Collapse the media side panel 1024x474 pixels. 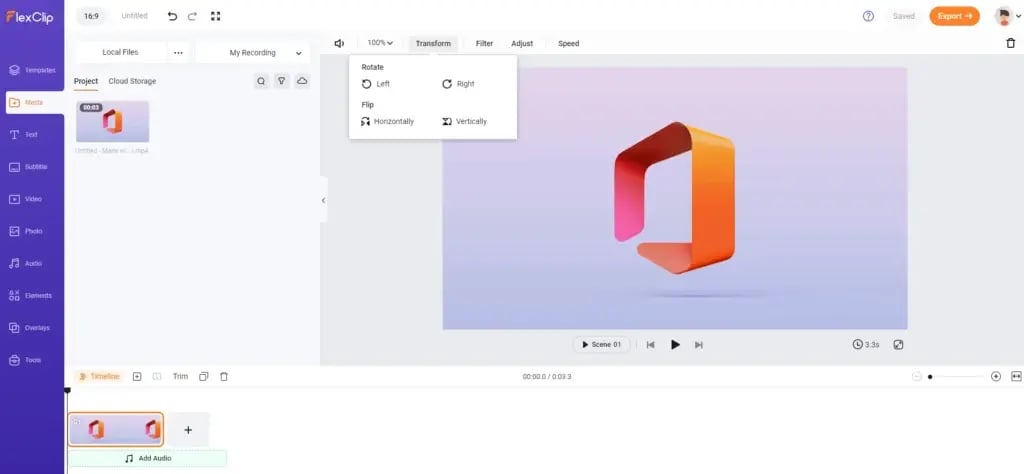click(323, 200)
